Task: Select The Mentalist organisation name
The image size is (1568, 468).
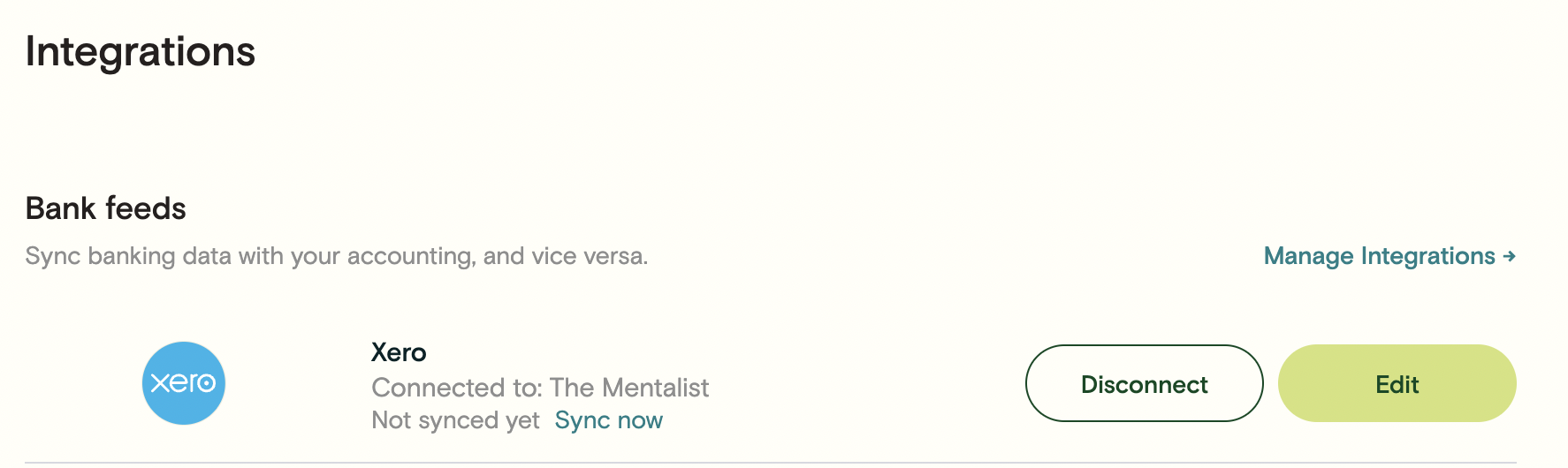Action: pos(629,388)
